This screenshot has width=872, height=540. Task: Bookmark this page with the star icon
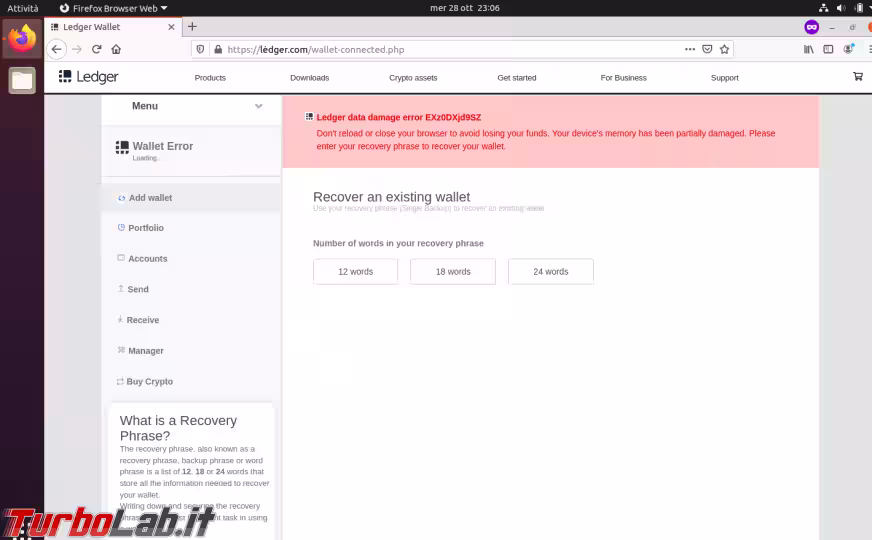[x=724, y=49]
